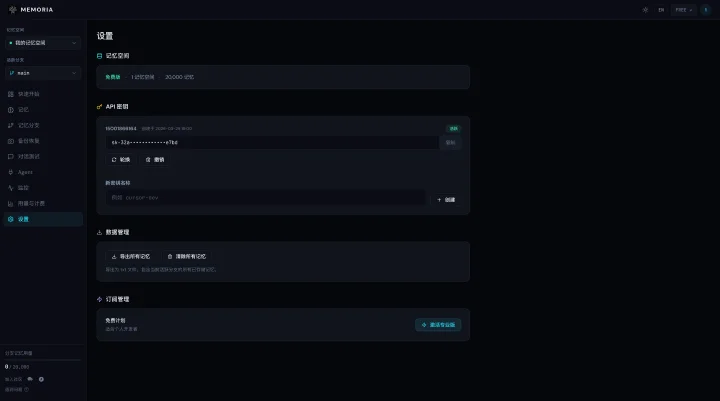Select the memory branches icon in sidebar
720x401 pixels.
(x=11, y=125)
